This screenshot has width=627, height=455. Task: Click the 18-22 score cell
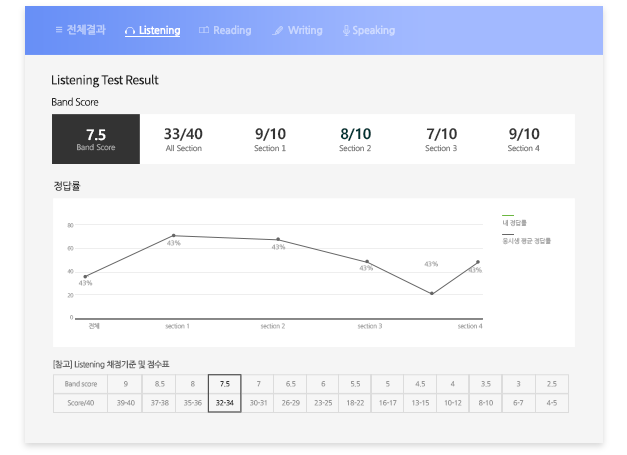point(355,403)
